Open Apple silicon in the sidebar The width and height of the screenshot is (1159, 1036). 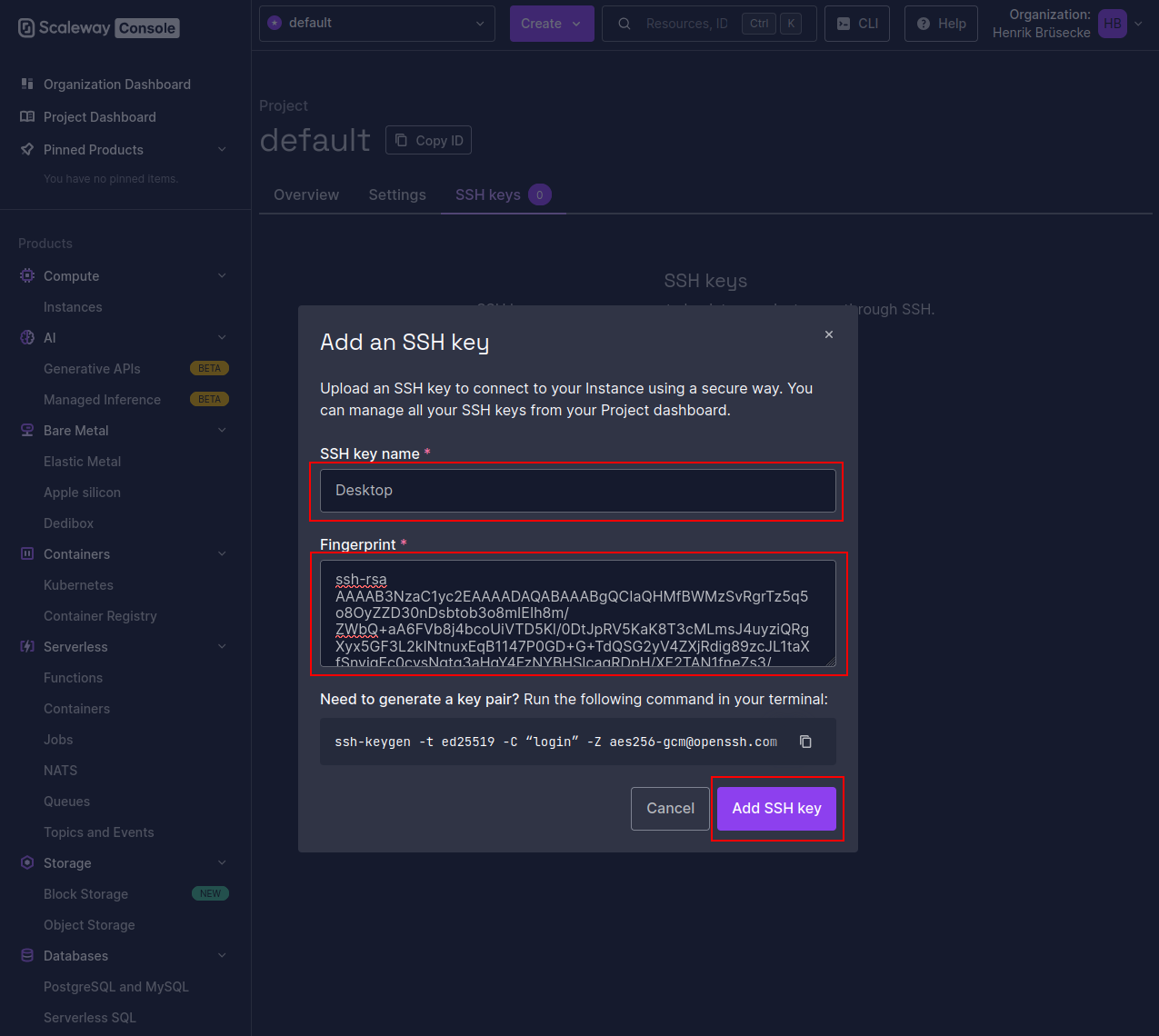[x=82, y=492]
